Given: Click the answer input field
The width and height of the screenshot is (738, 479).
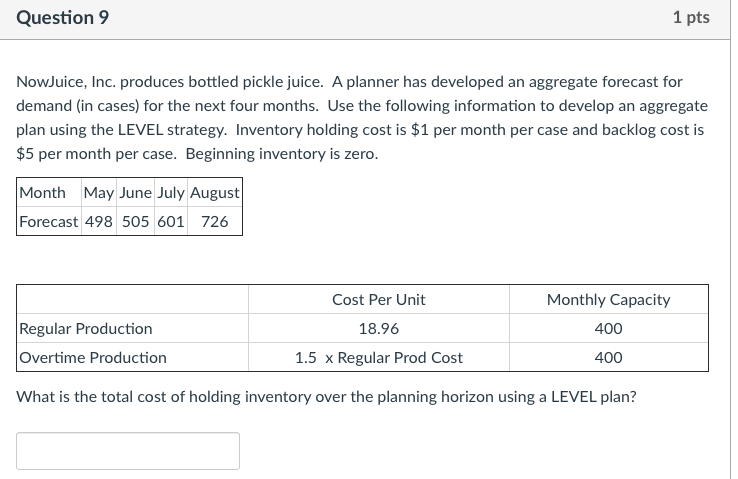Looking at the screenshot, I should tap(128, 451).
